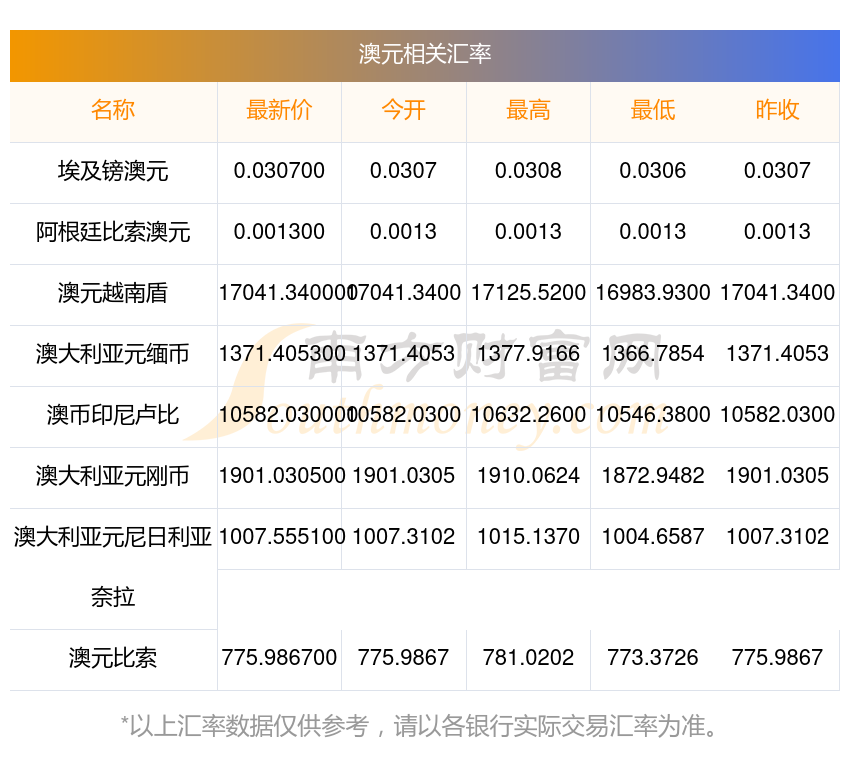Click latest price 0.030700 cell
The image size is (850, 757).
pyautogui.click(x=279, y=171)
